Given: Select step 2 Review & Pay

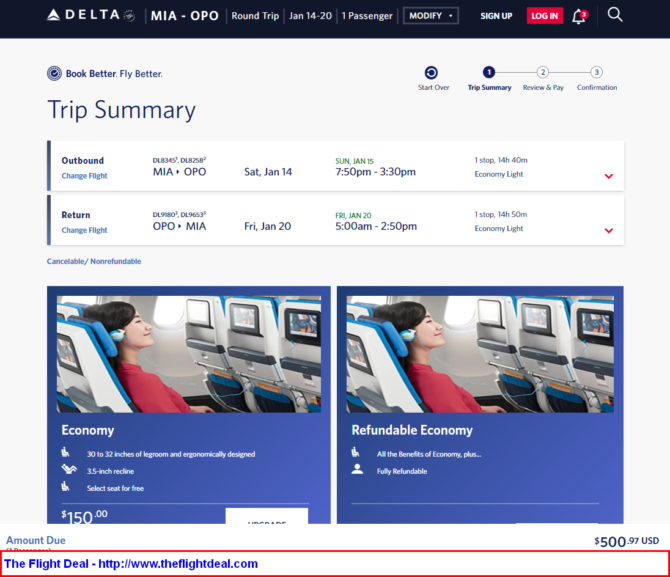Looking at the screenshot, I should coord(543,79).
